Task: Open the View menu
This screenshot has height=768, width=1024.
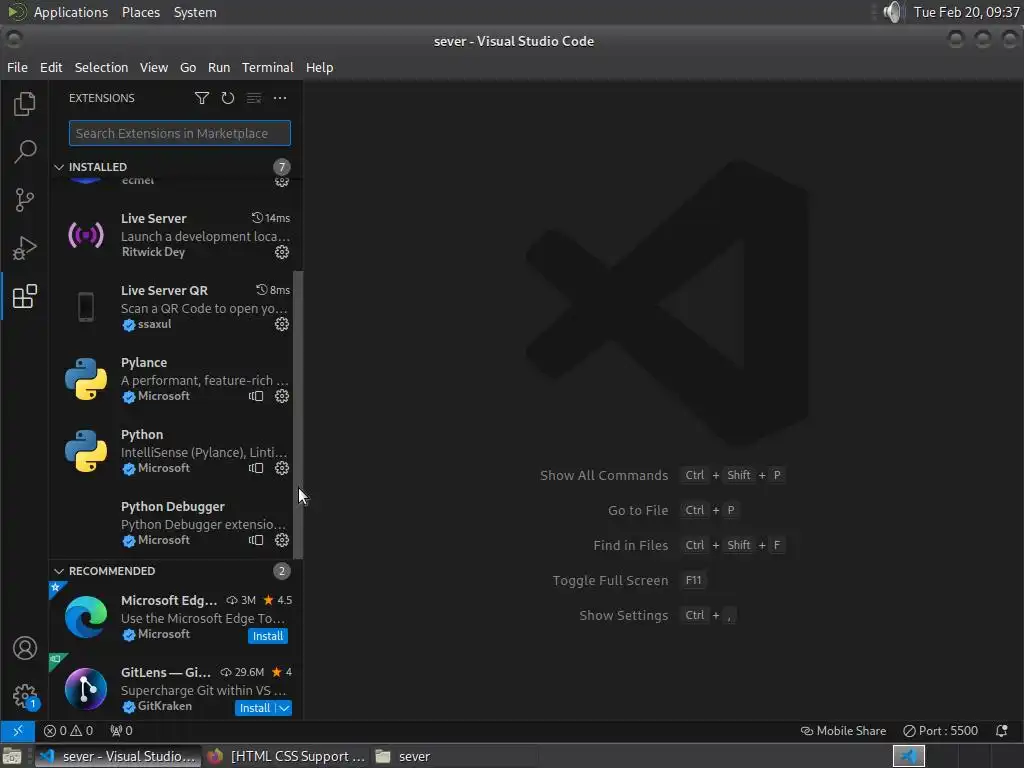Action: point(153,67)
